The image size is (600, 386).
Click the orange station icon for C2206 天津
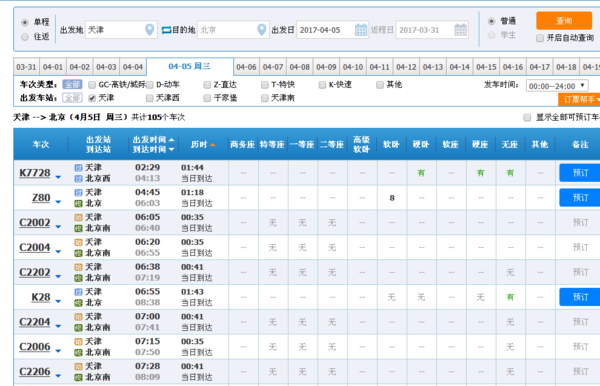78,366
